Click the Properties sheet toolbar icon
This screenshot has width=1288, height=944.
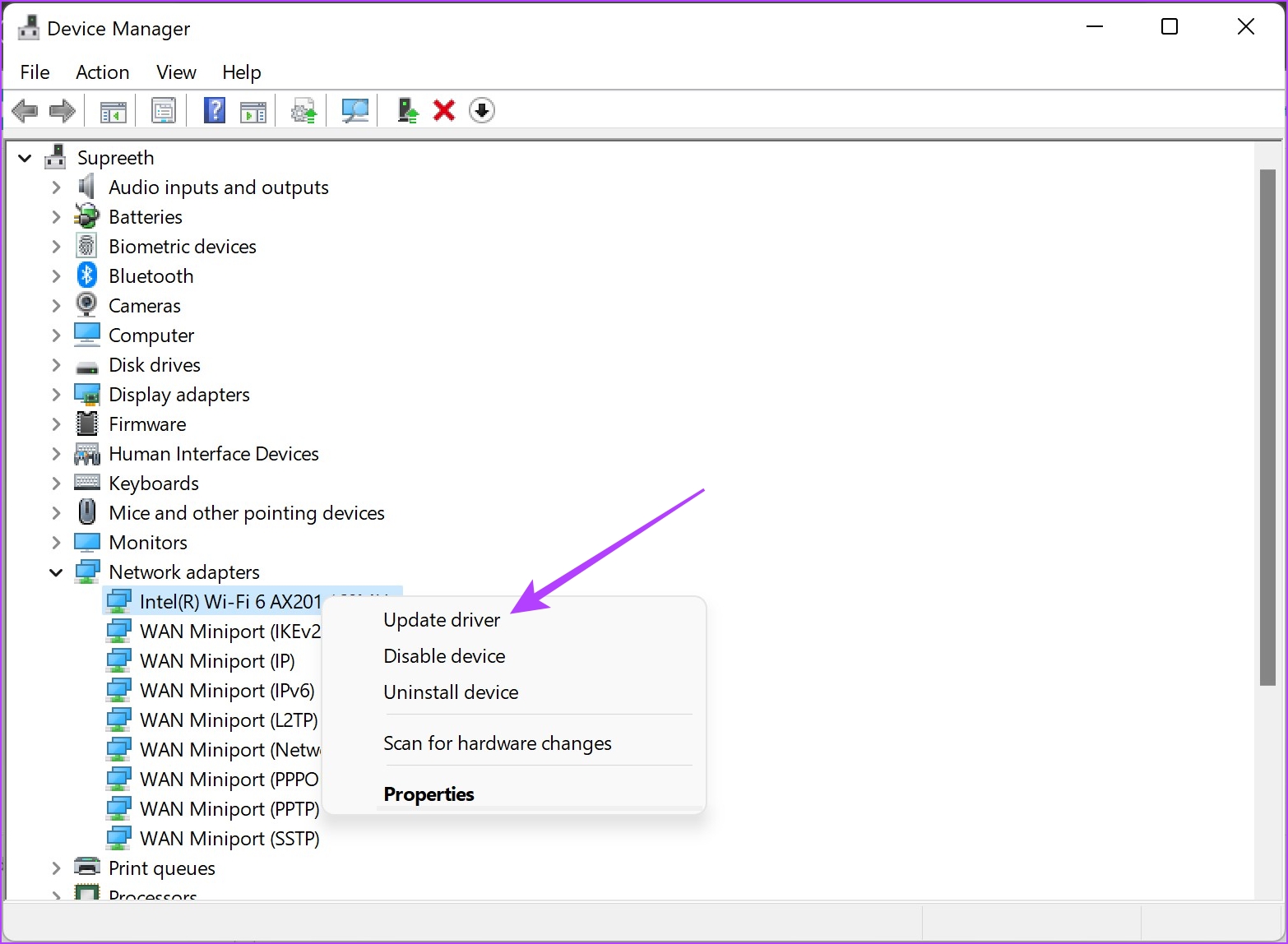[164, 110]
